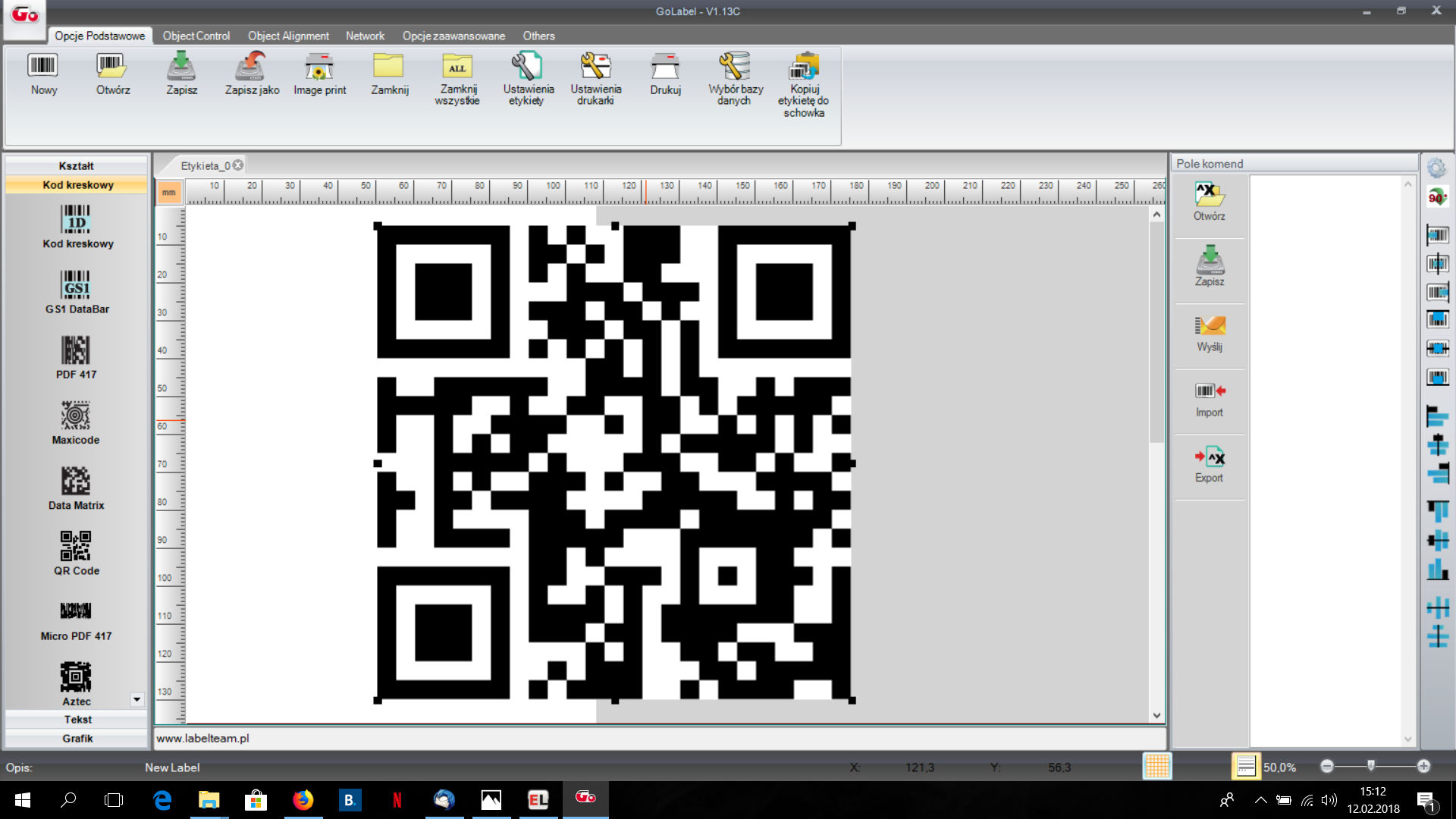Click the gear settings icon in right strip
Viewport: 1456px width, 819px height.
click(x=1436, y=168)
